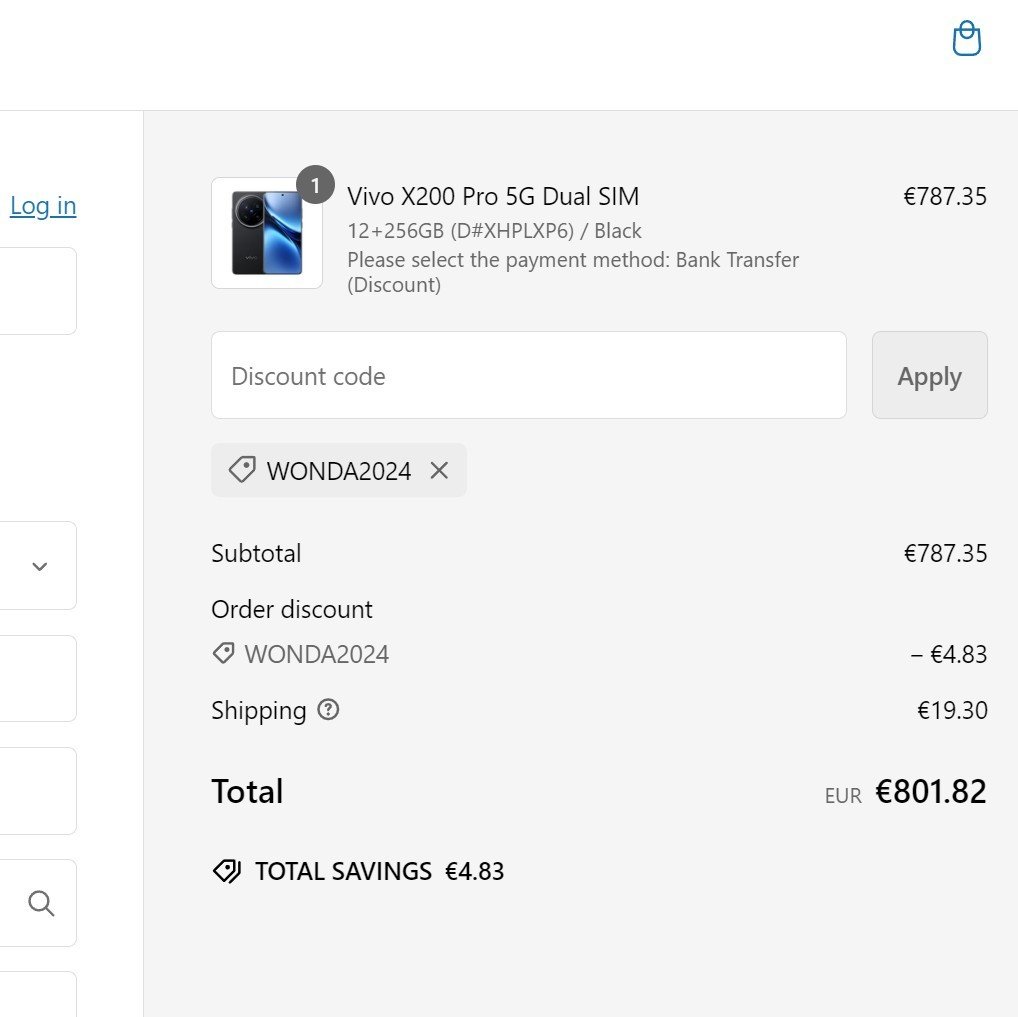
Task: Click the Log in link
Action: (43, 206)
